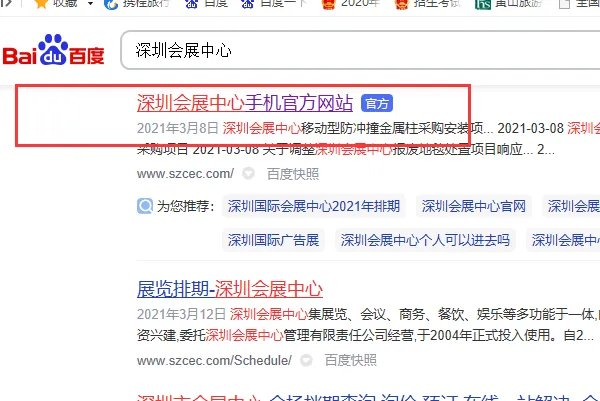Open the 展览排期-深圳会展中心 result link
The height and width of the screenshot is (401, 600).
point(230,289)
